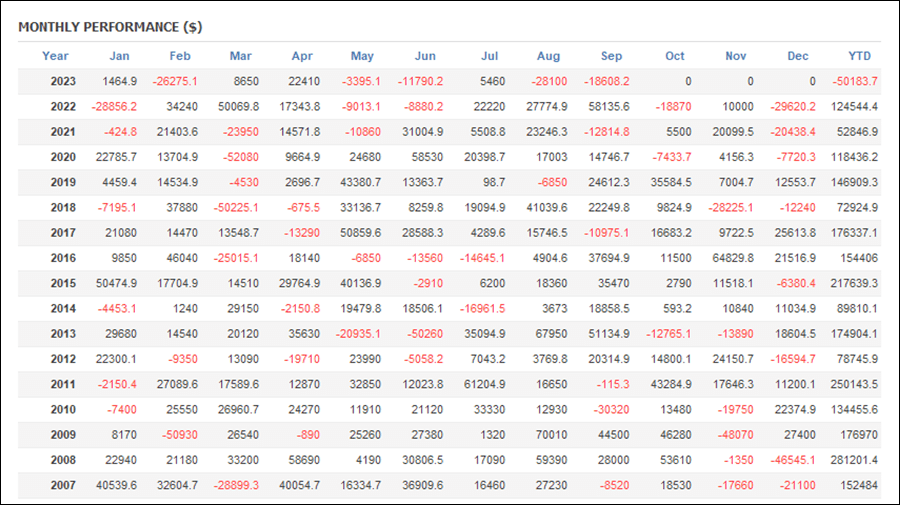This screenshot has width=900, height=505.
Task: Click the Feb column header
Action: pos(180,56)
